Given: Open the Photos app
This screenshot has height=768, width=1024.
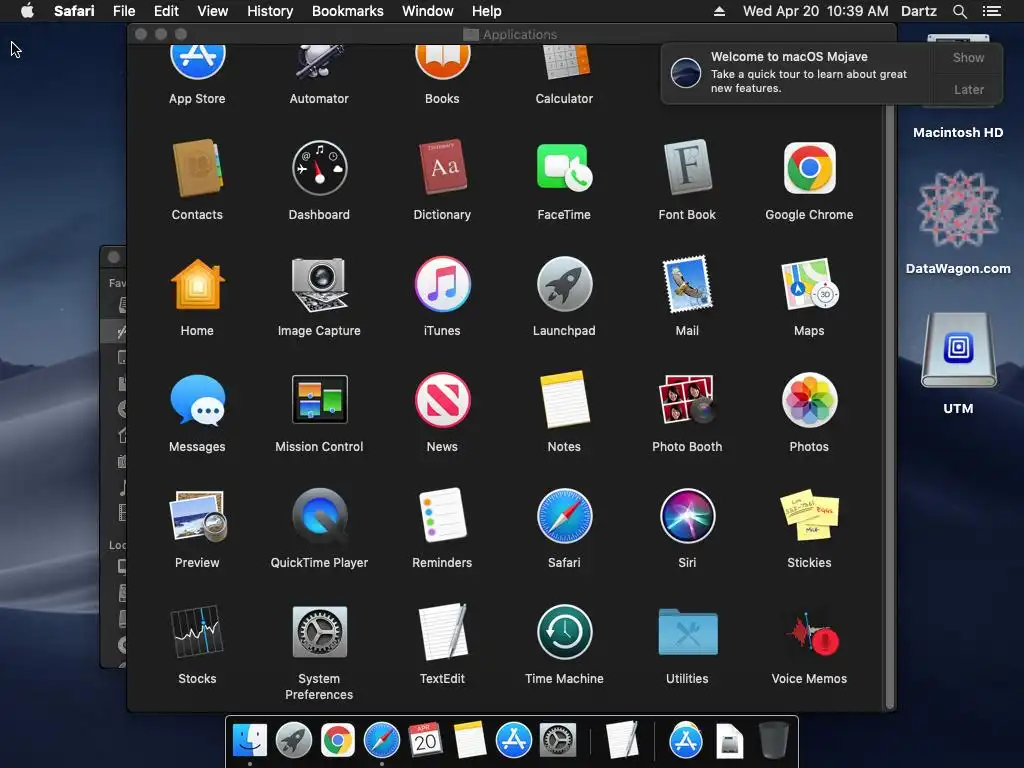Looking at the screenshot, I should point(809,400).
